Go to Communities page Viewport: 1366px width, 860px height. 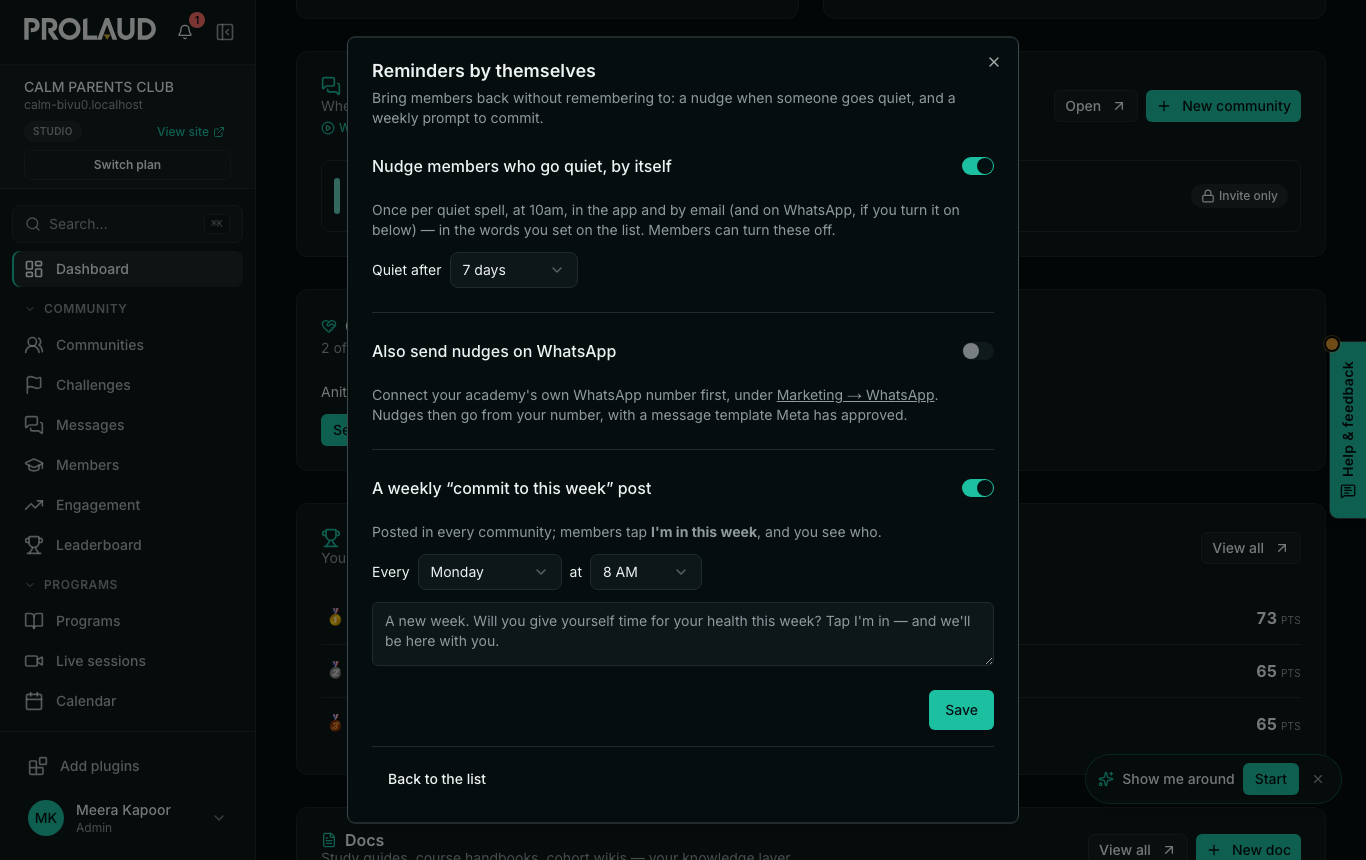pos(127,345)
